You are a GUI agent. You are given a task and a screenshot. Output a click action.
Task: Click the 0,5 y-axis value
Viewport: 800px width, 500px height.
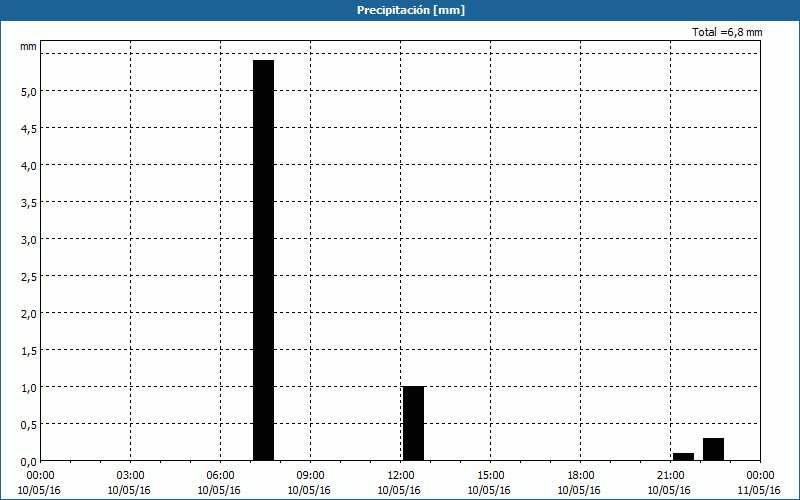[29, 425]
